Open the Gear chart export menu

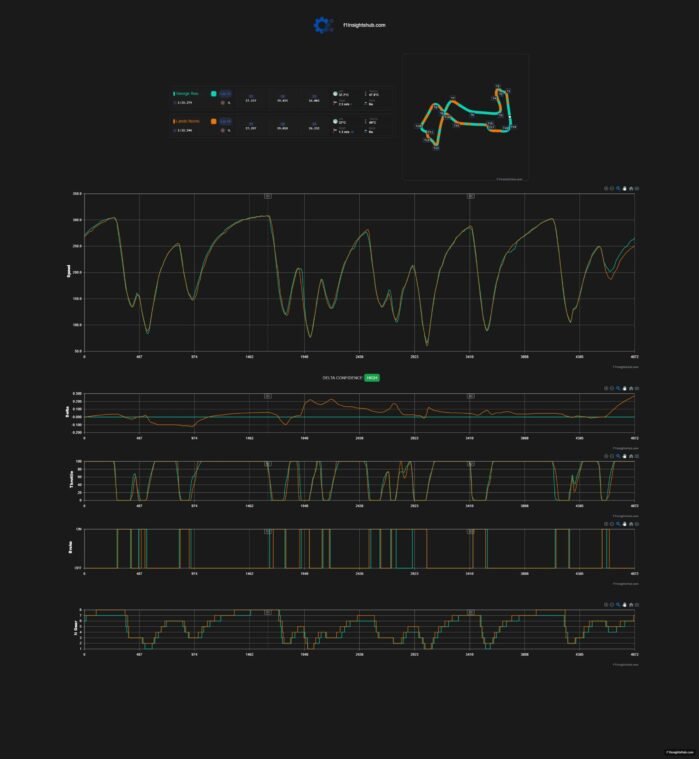coord(637,605)
